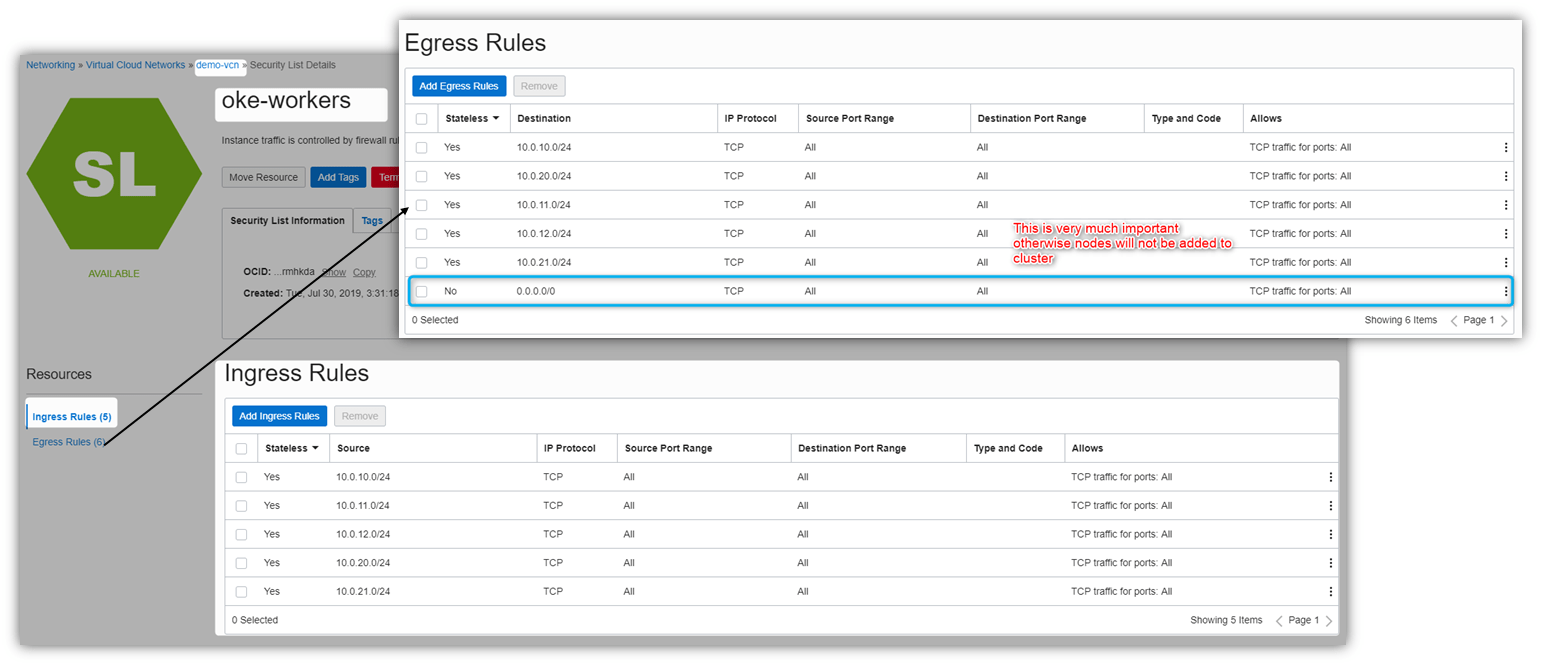This screenshot has width=1542, height=665.
Task: Show the full OCID
Action: pos(333,272)
